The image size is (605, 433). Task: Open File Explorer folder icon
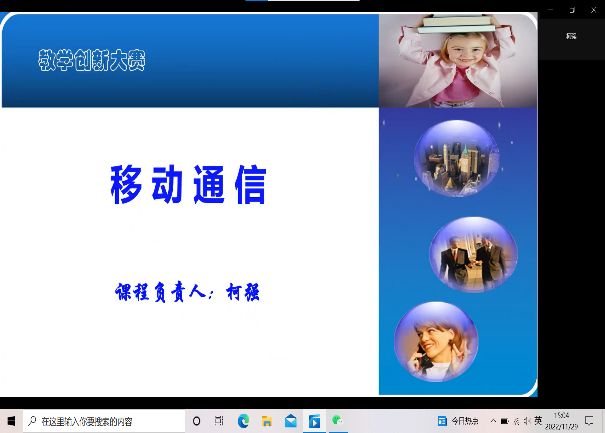point(267,421)
